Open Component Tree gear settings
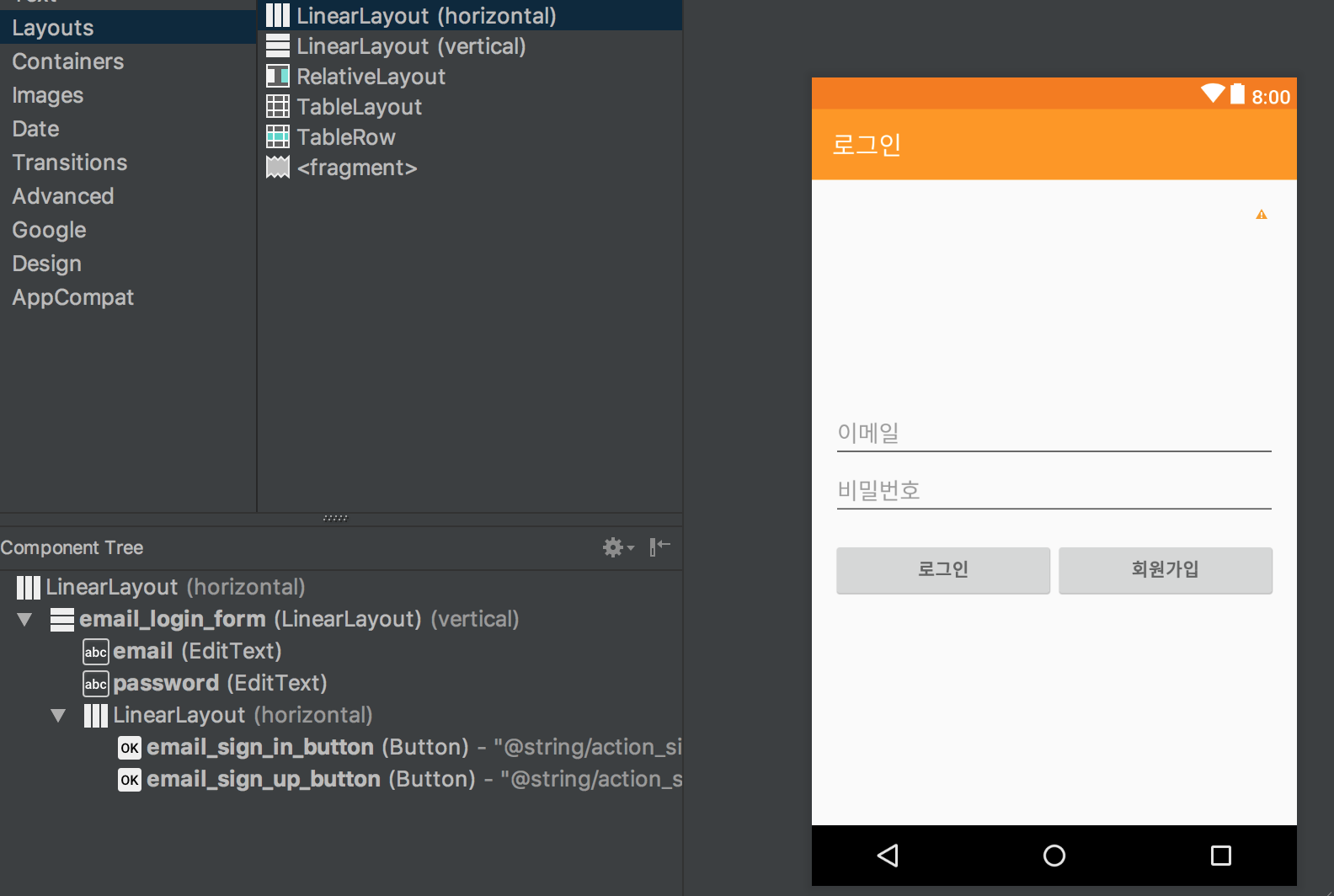Viewport: 1334px width, 896px height. coord(618,547)
